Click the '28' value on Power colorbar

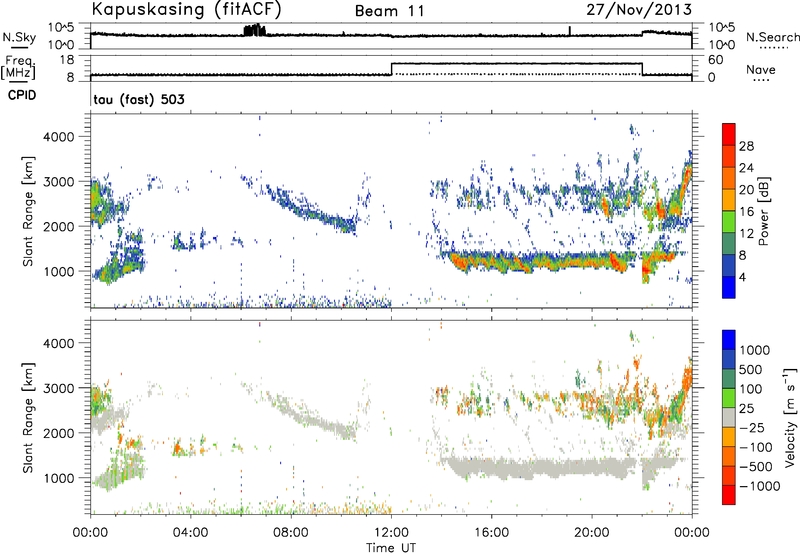pyautogui.click(x=746, y=146)
